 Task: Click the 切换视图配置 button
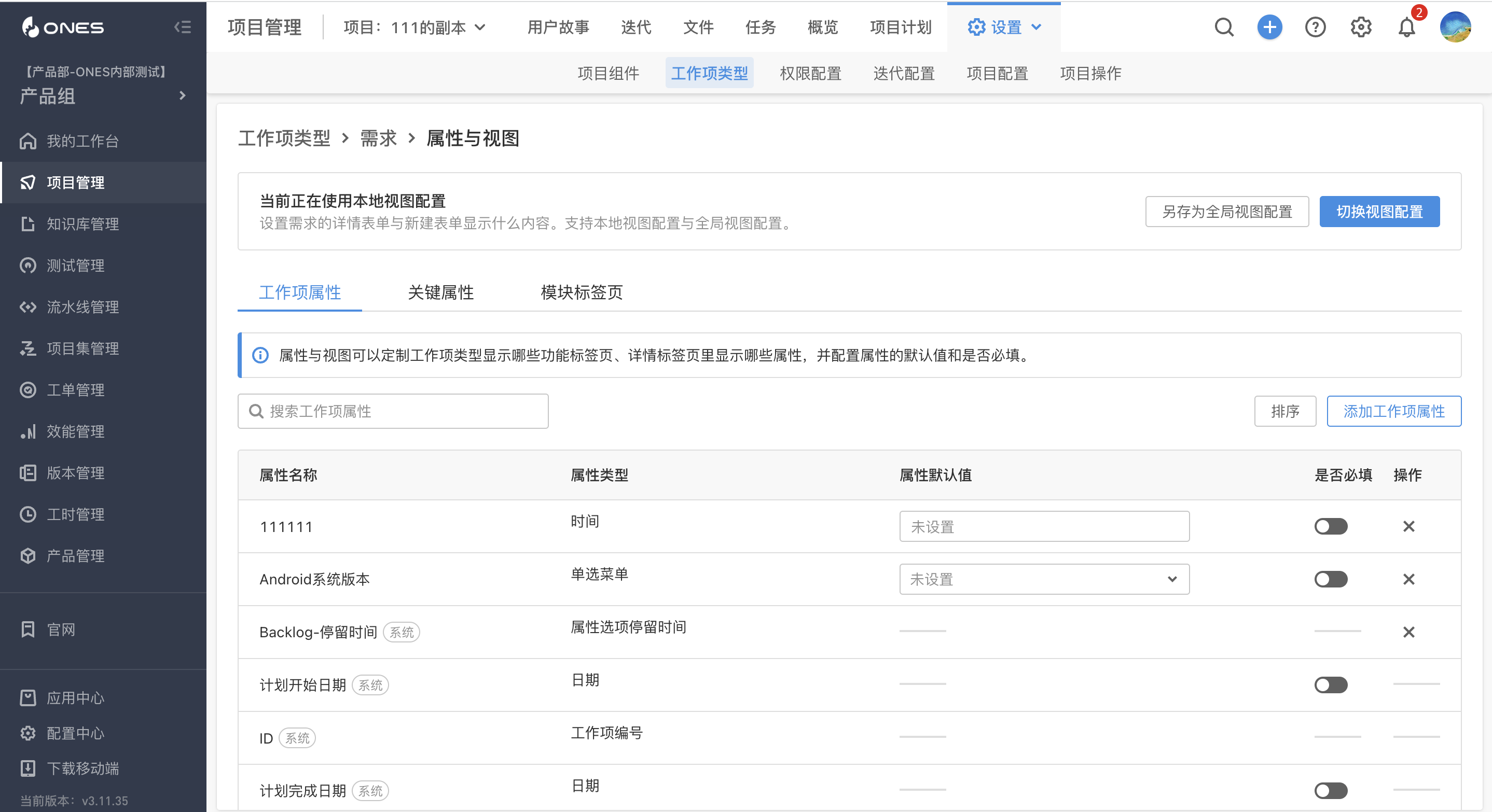(x=1379, y=212)
